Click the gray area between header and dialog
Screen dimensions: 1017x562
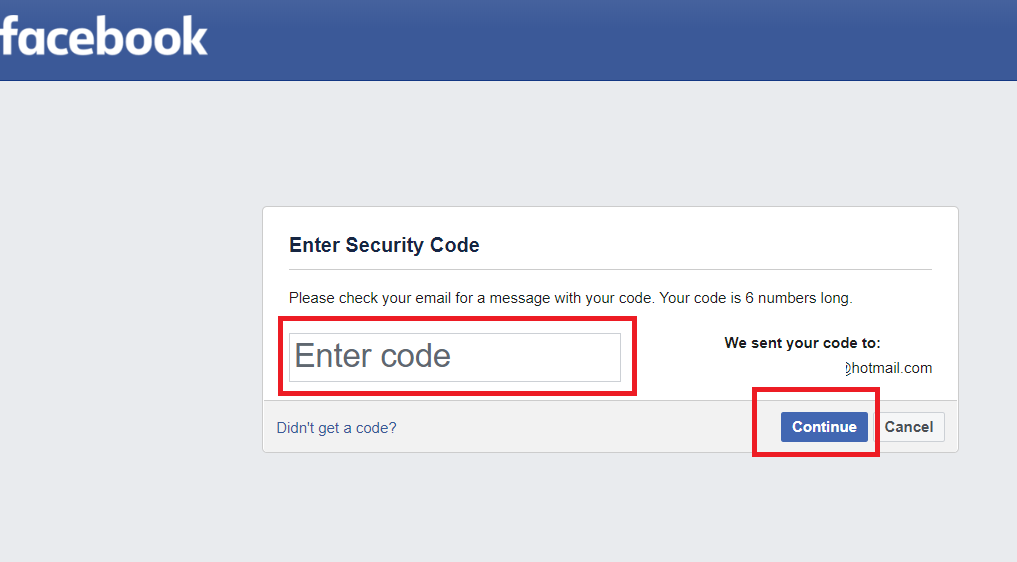pos(600,145)
